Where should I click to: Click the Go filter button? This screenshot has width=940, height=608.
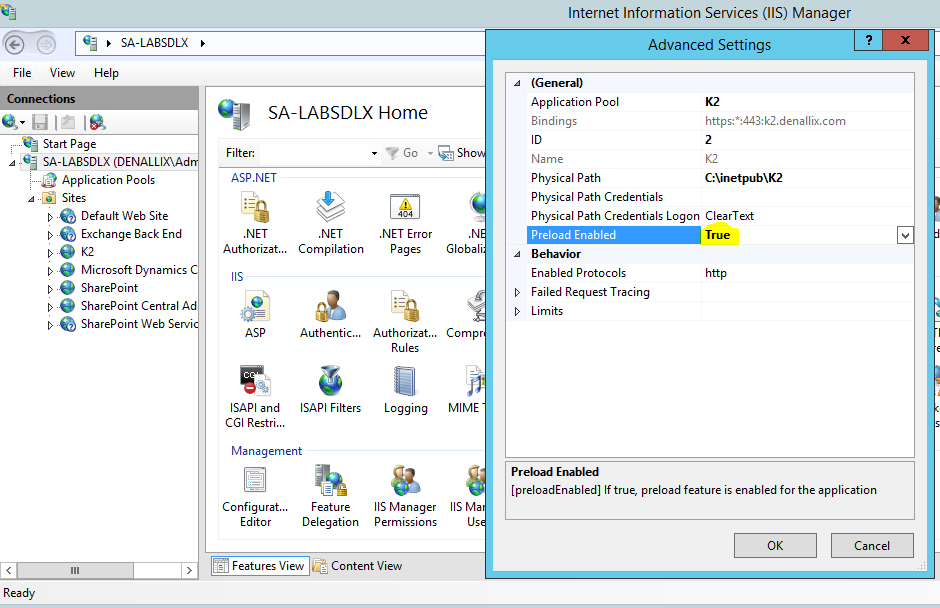[402, 153]
